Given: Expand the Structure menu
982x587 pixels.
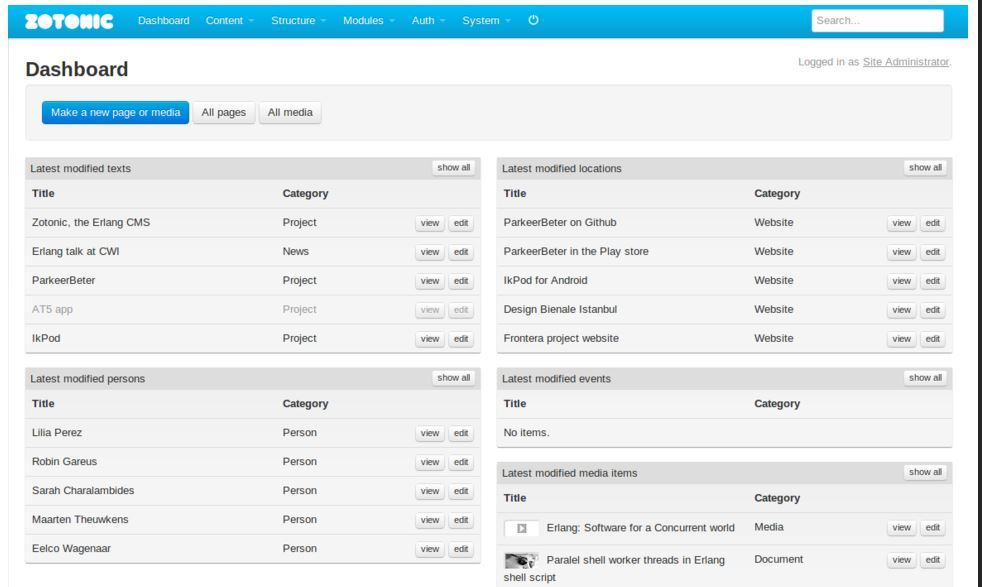Looking at the screenshot, I should 299,21.
